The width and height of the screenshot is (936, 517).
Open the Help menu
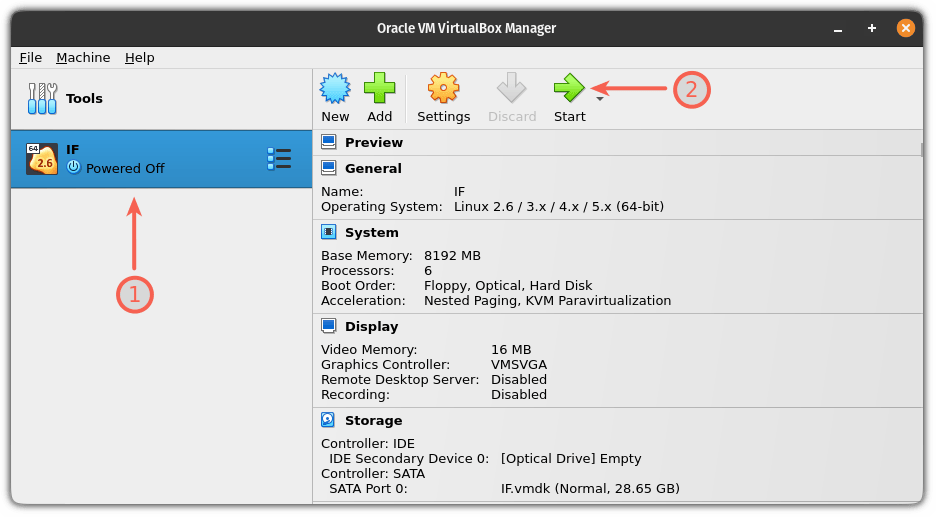139,58
